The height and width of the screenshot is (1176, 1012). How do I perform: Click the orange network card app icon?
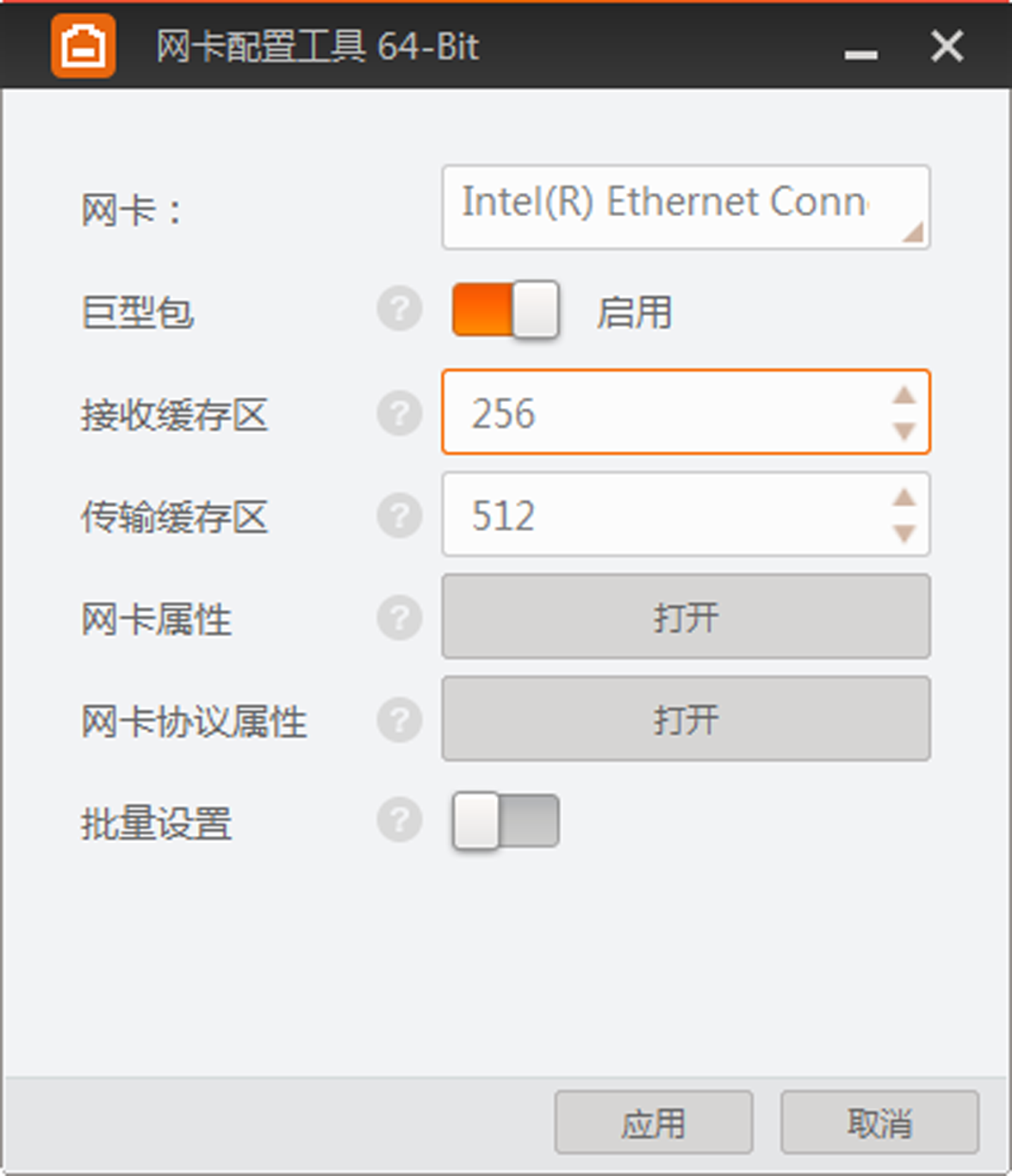point(83,46)
